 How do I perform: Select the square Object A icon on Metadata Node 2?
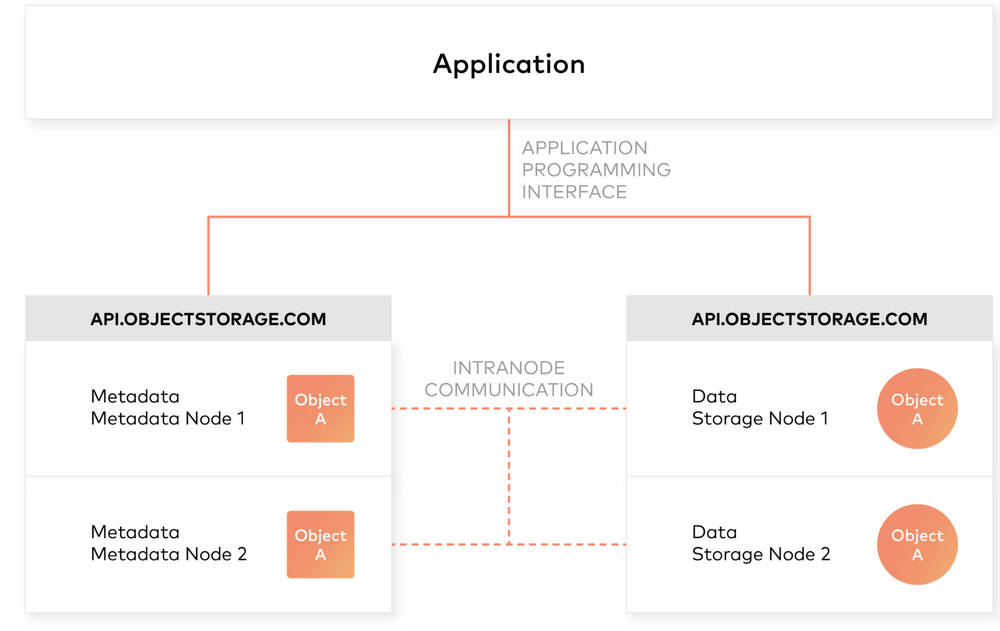pos(320,544)
